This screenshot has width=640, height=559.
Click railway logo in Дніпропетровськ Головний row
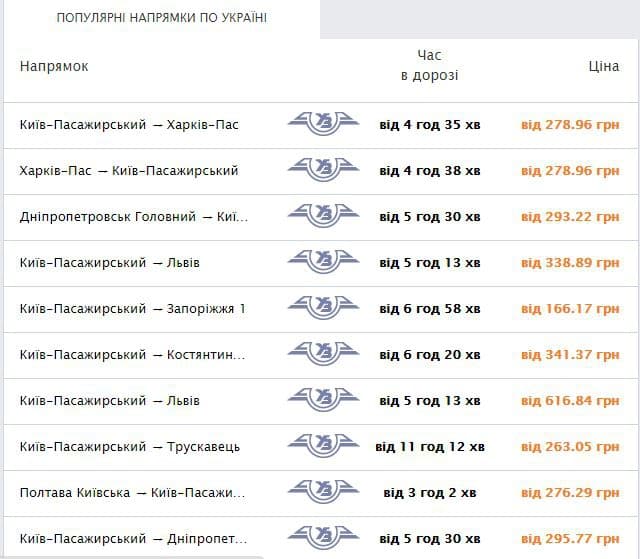tap(323, 217)
